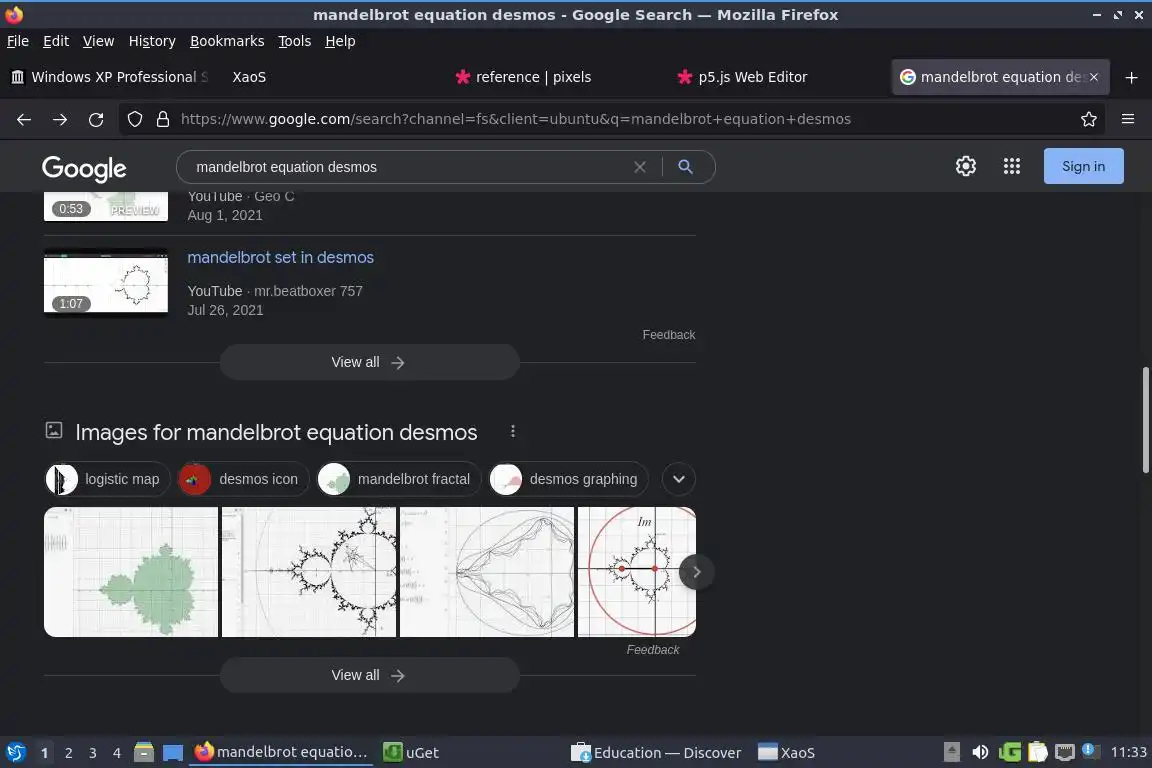Open file manager from taskbar
This screenshot has width=1152, height=768.
pyautogui.click(x=144, y=752)
